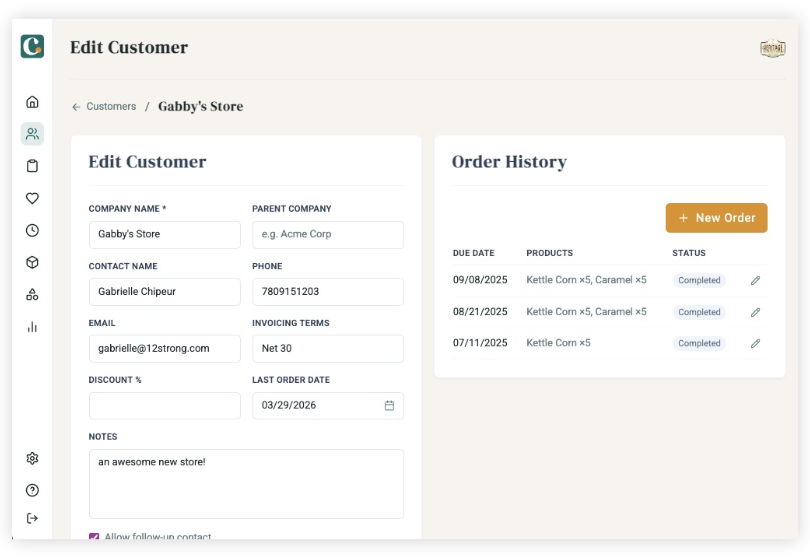Viewport: 810px width, 558px height.
Task: Open the clock history icon in sidebar
Action: pos(32,230)
